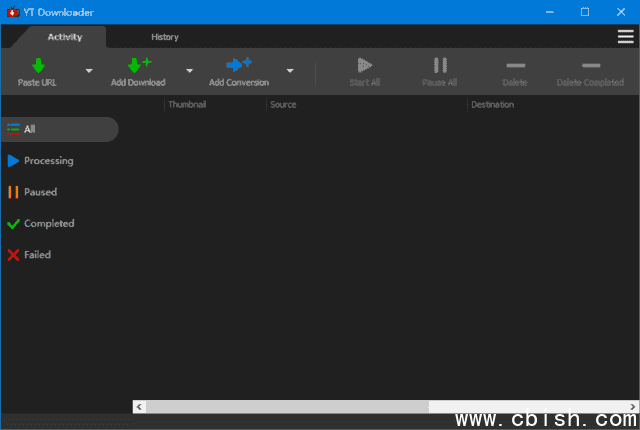
Task: Show Processing items in sidebar
Action: coord(41,161)
